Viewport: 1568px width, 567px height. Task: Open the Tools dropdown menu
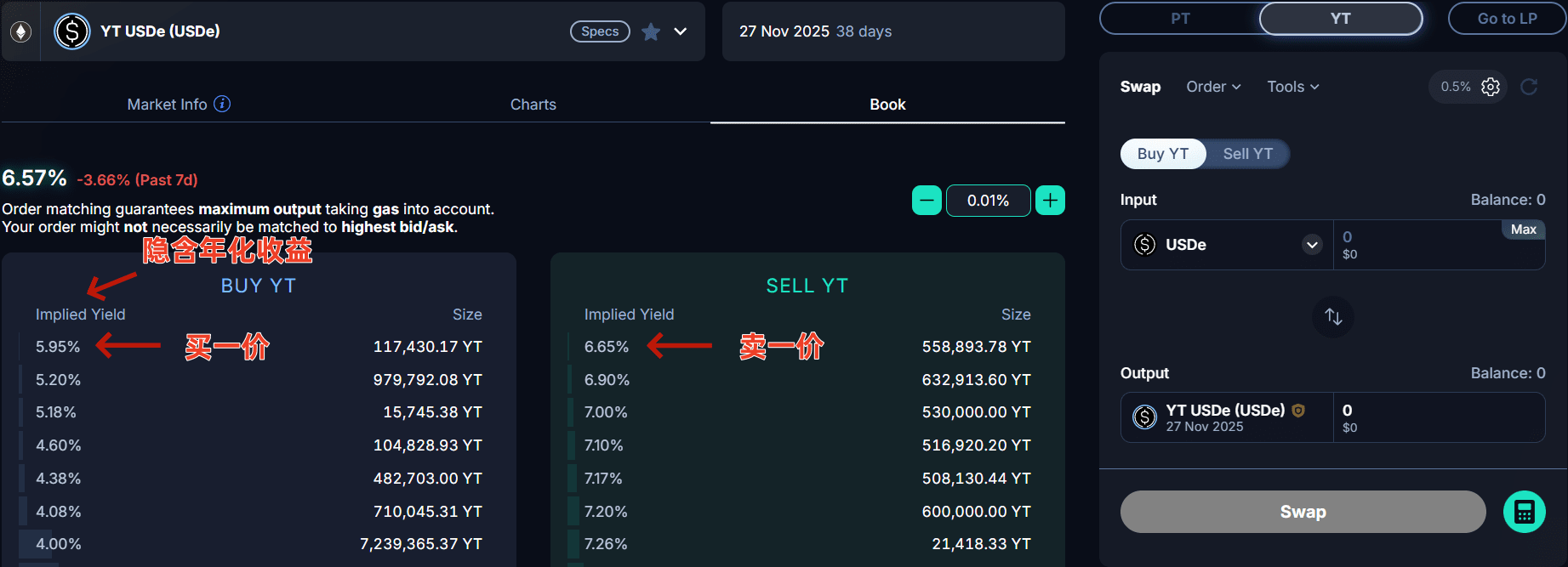(x=1292, y=87)
